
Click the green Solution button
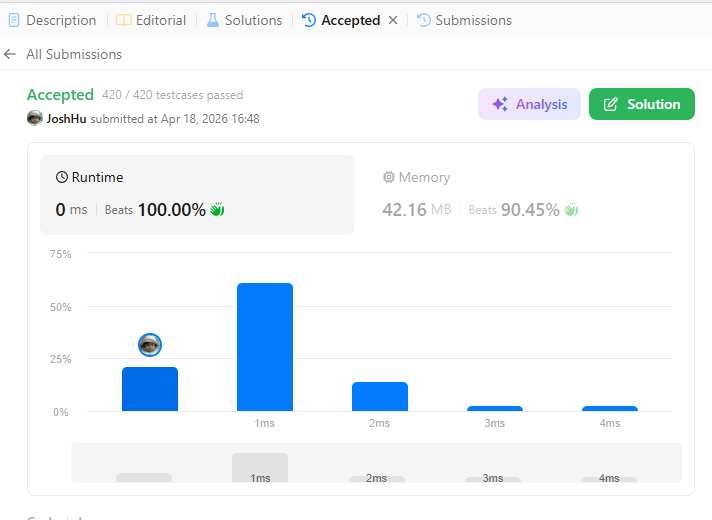click(x=642, y=104)
